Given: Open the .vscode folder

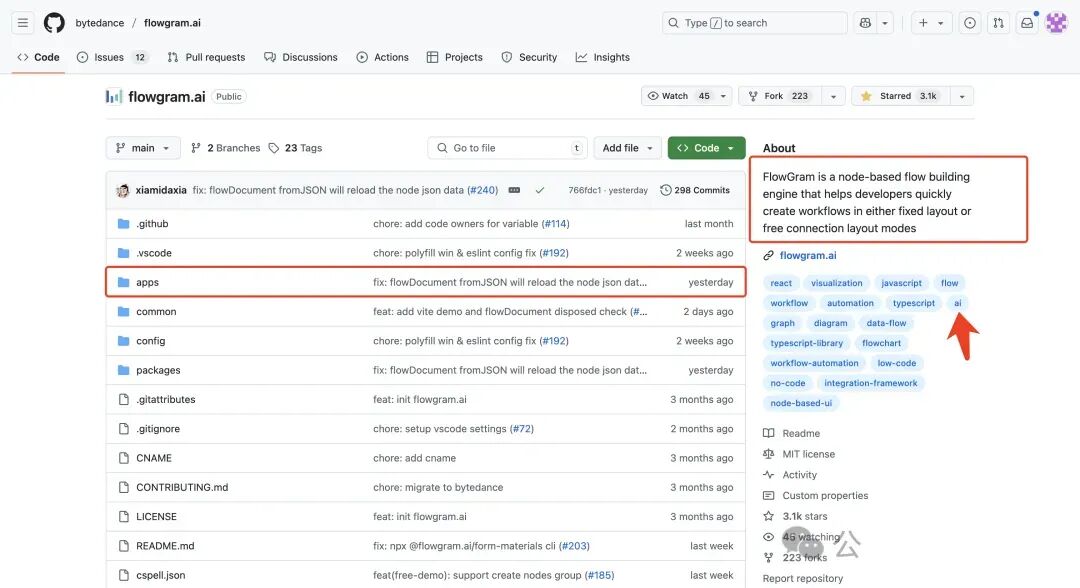Looking at the screenshot, I should pos(154,253).
